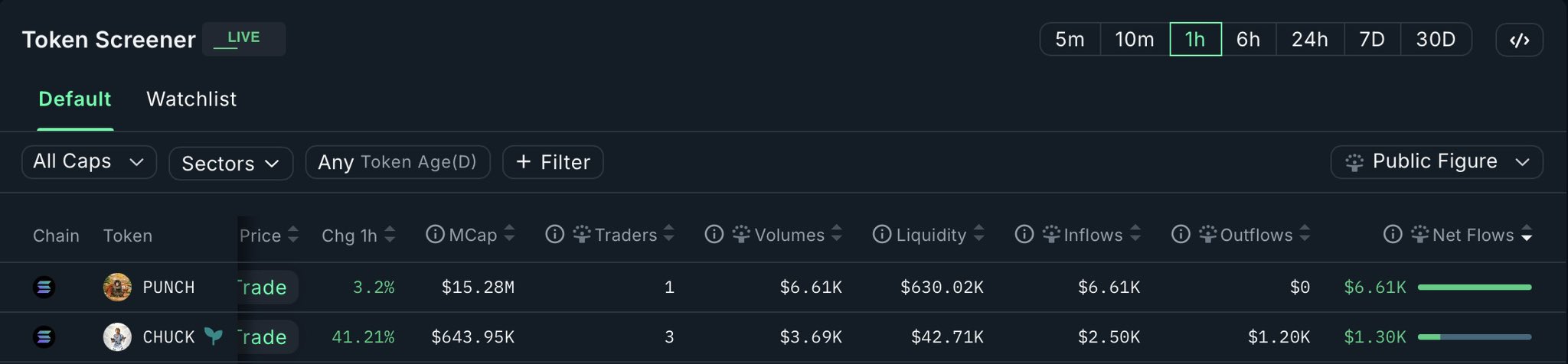1568x364 pixels.
Task: Click the Solana chain icon for PUNCH
Action: pyautogui.click(x=44, y=288)
